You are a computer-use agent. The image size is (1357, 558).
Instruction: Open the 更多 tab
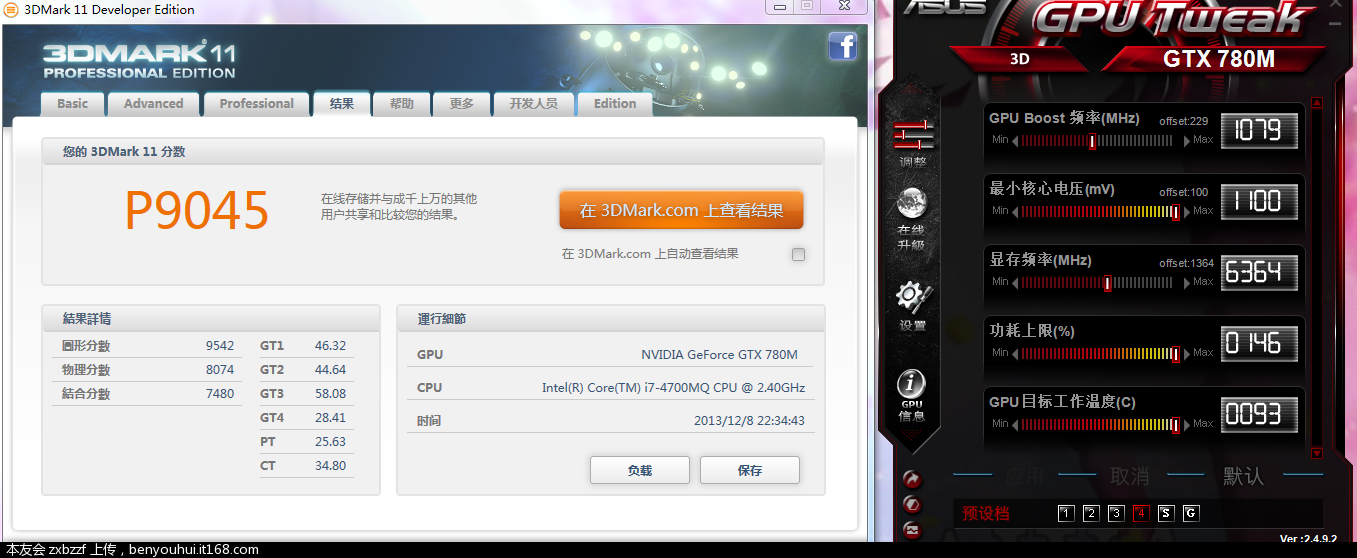(x=462, y=104)
